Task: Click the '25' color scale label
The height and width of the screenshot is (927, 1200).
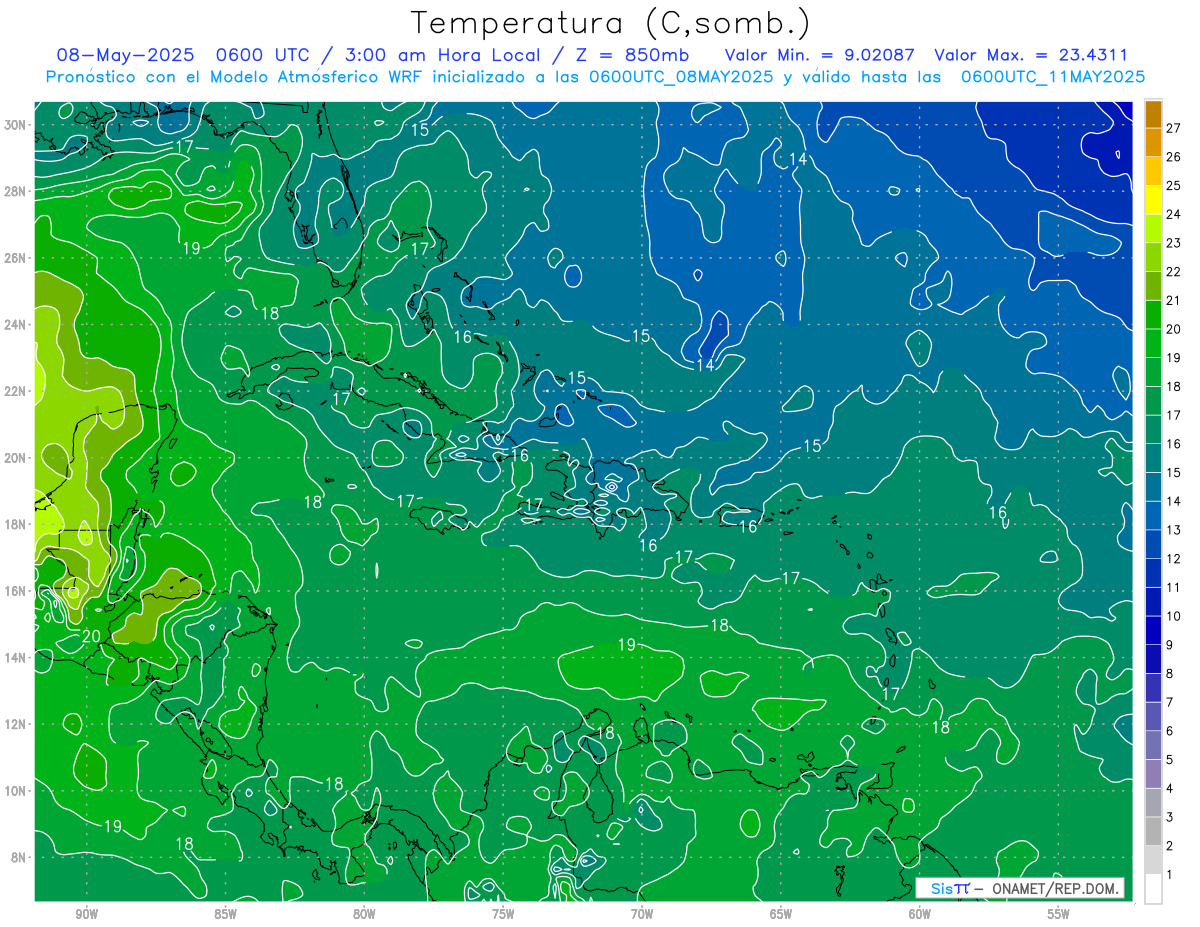Action: 1174,185
